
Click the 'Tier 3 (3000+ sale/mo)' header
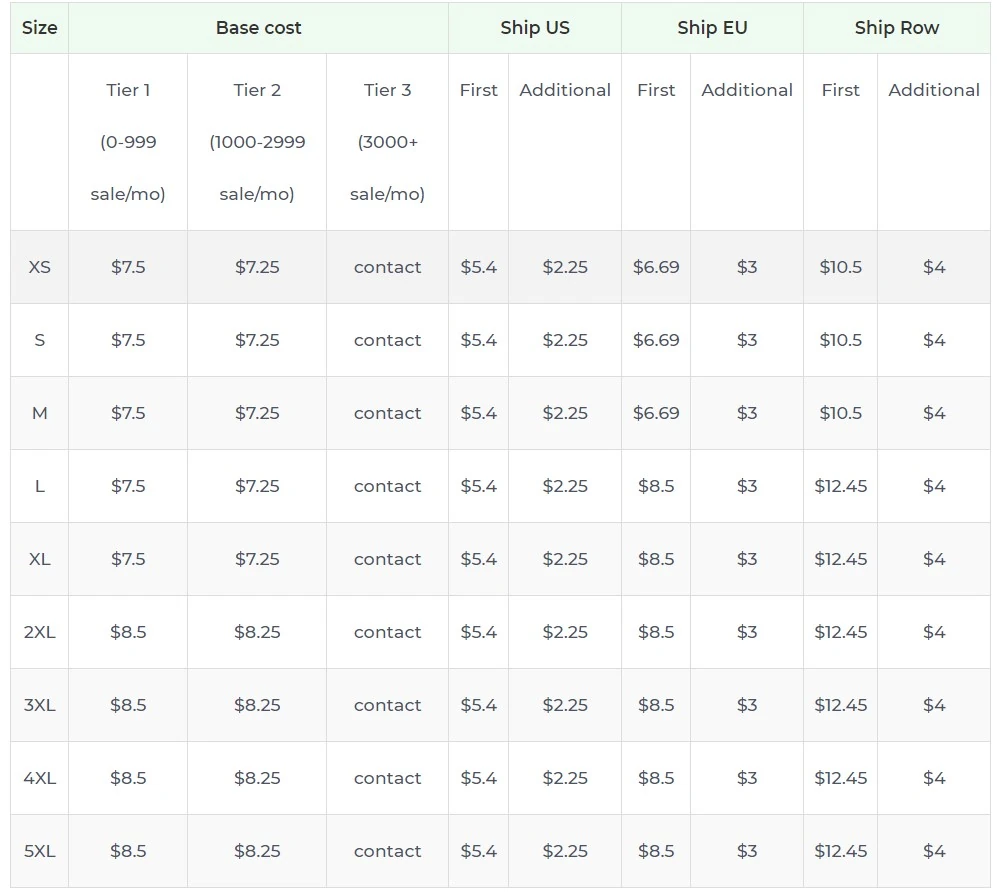tap(386, 142)
